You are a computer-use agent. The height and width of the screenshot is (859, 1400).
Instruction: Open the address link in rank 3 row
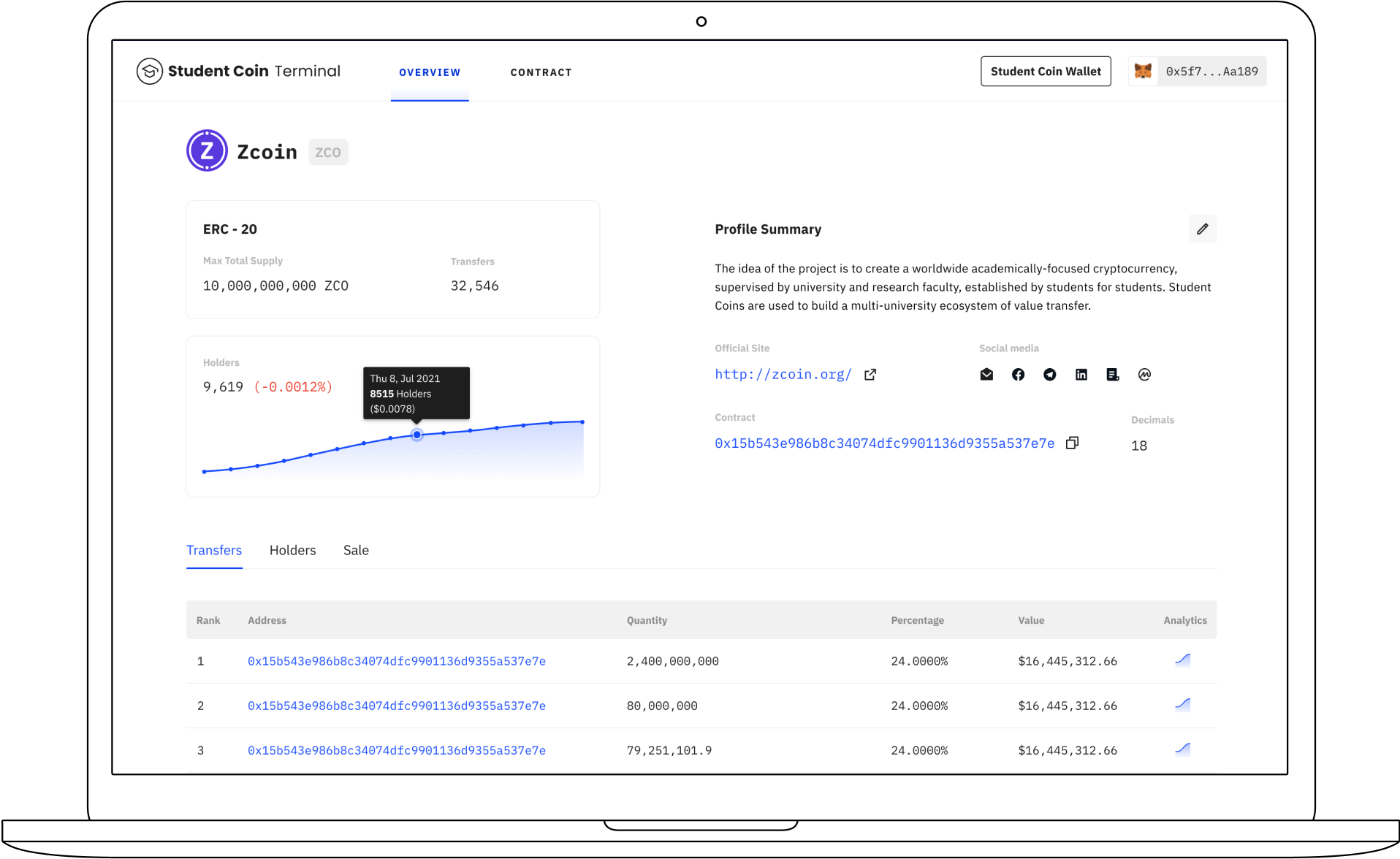click(397, 750)
